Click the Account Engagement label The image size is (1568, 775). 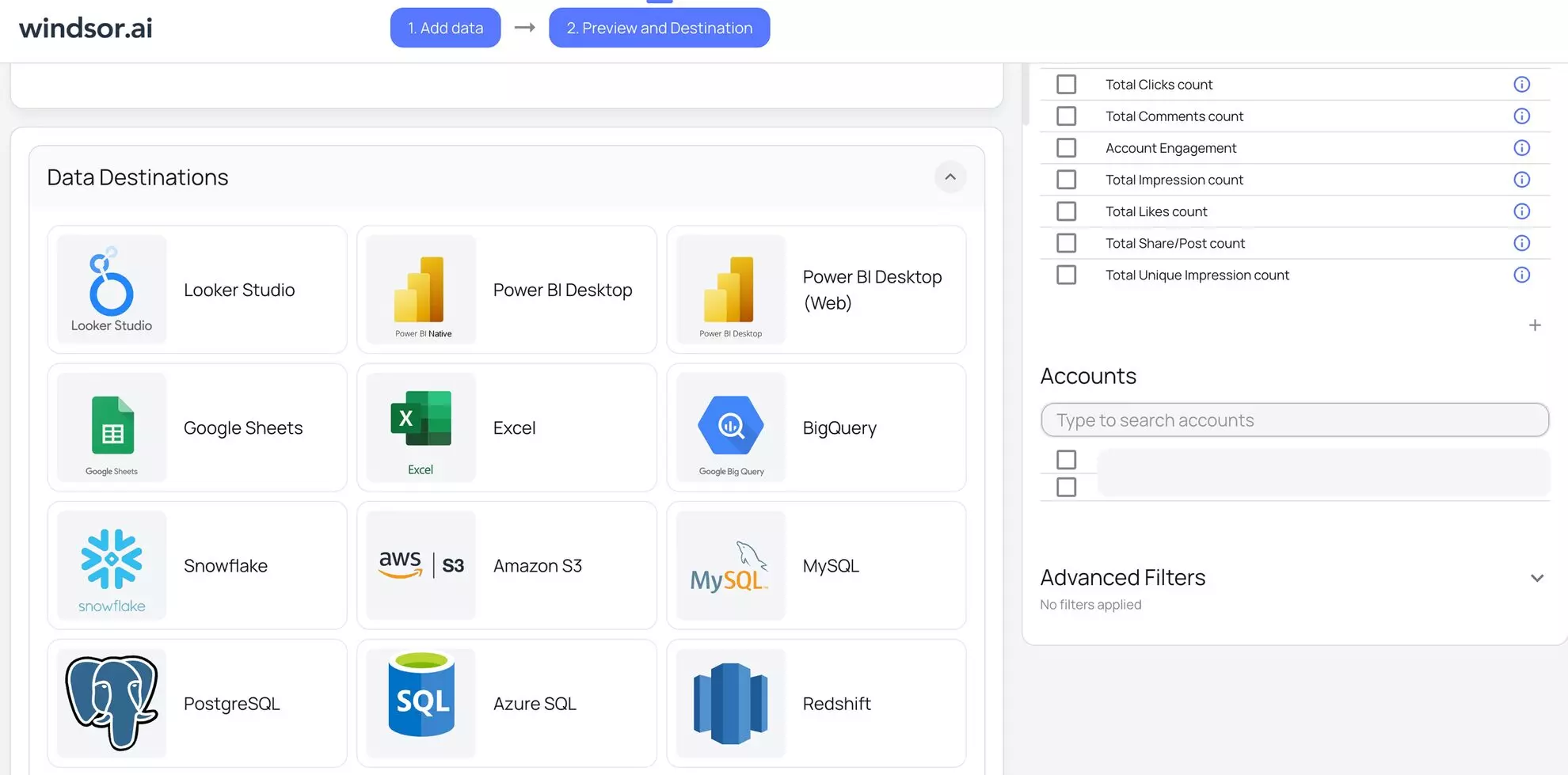click(x=1170, y=148)
